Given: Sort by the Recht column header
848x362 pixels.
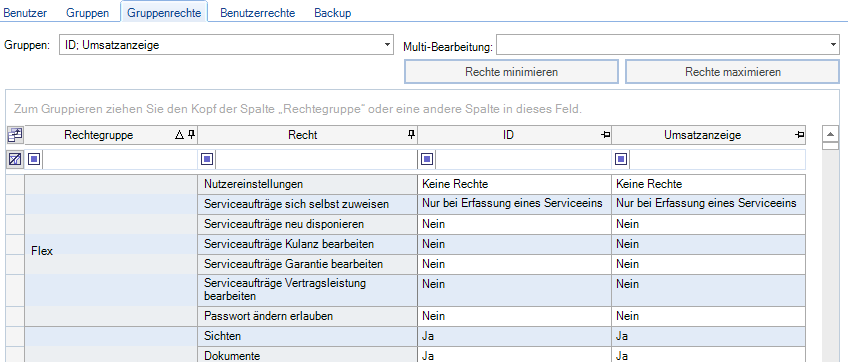Looking at the screenshot, I should 308,135.
